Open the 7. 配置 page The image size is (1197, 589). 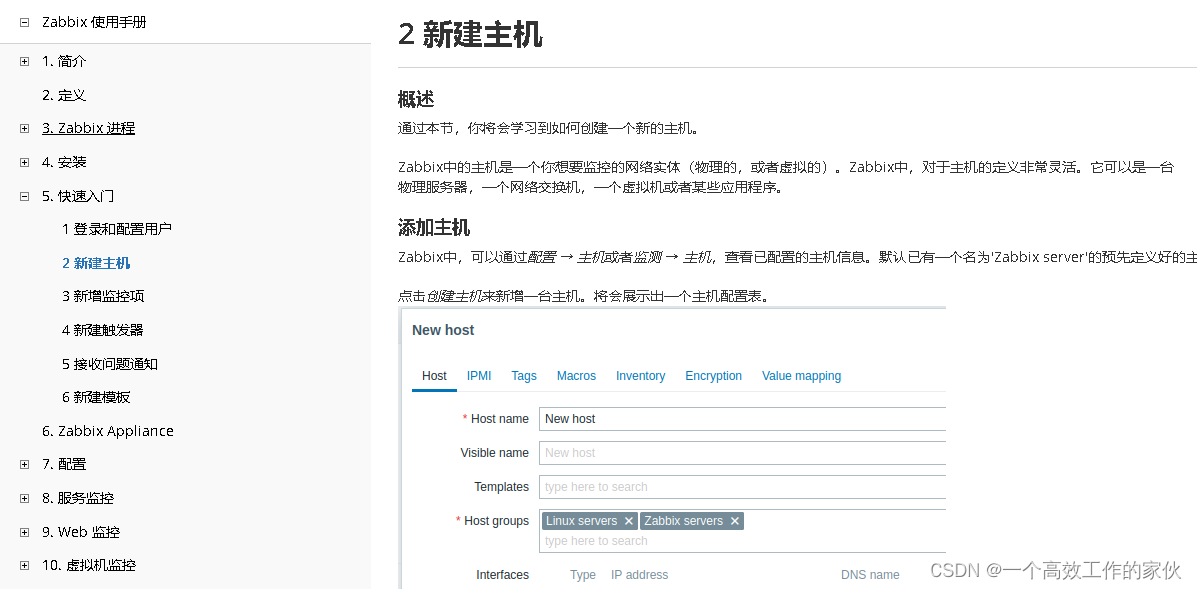64,464
